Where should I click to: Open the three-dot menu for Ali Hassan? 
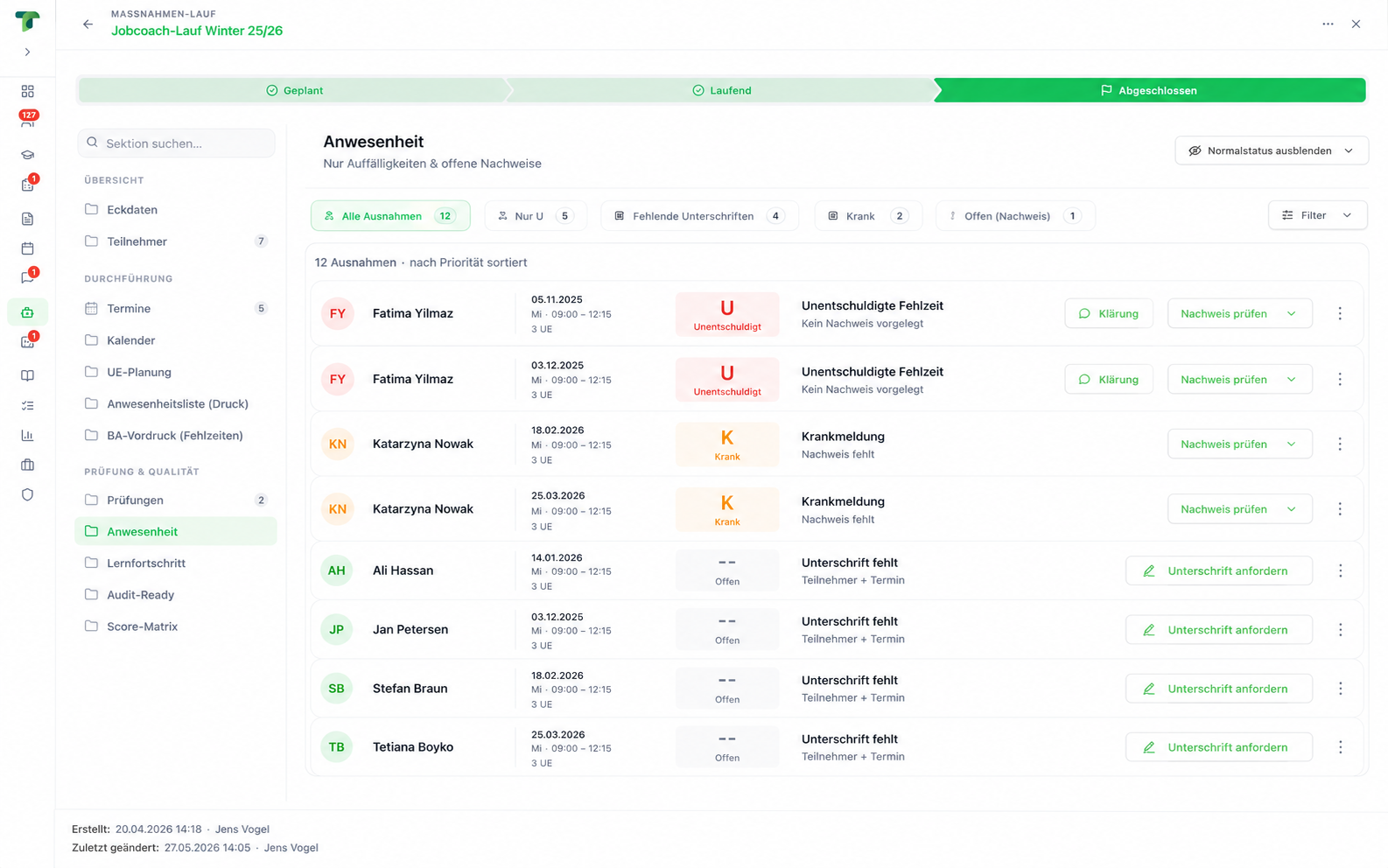click(x=1340, y=570)
